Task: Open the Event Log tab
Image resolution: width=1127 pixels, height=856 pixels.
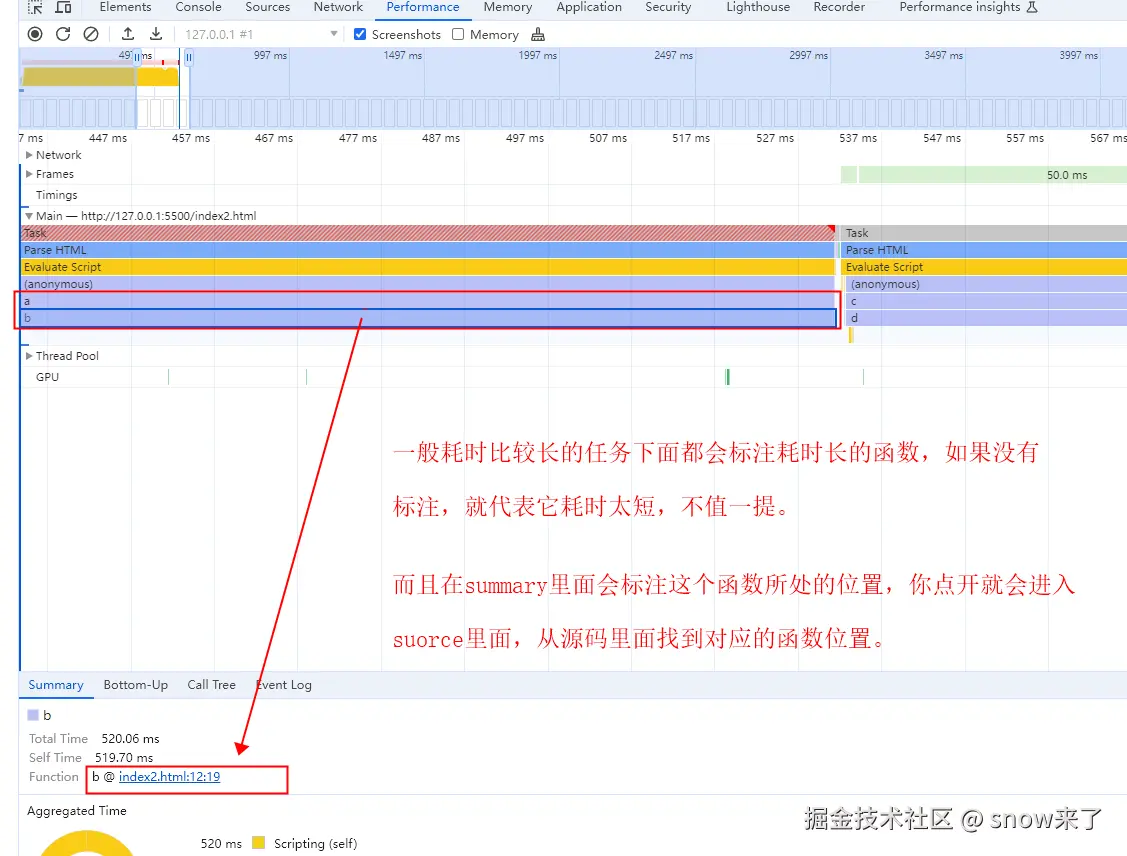Action: pos(284,685)
